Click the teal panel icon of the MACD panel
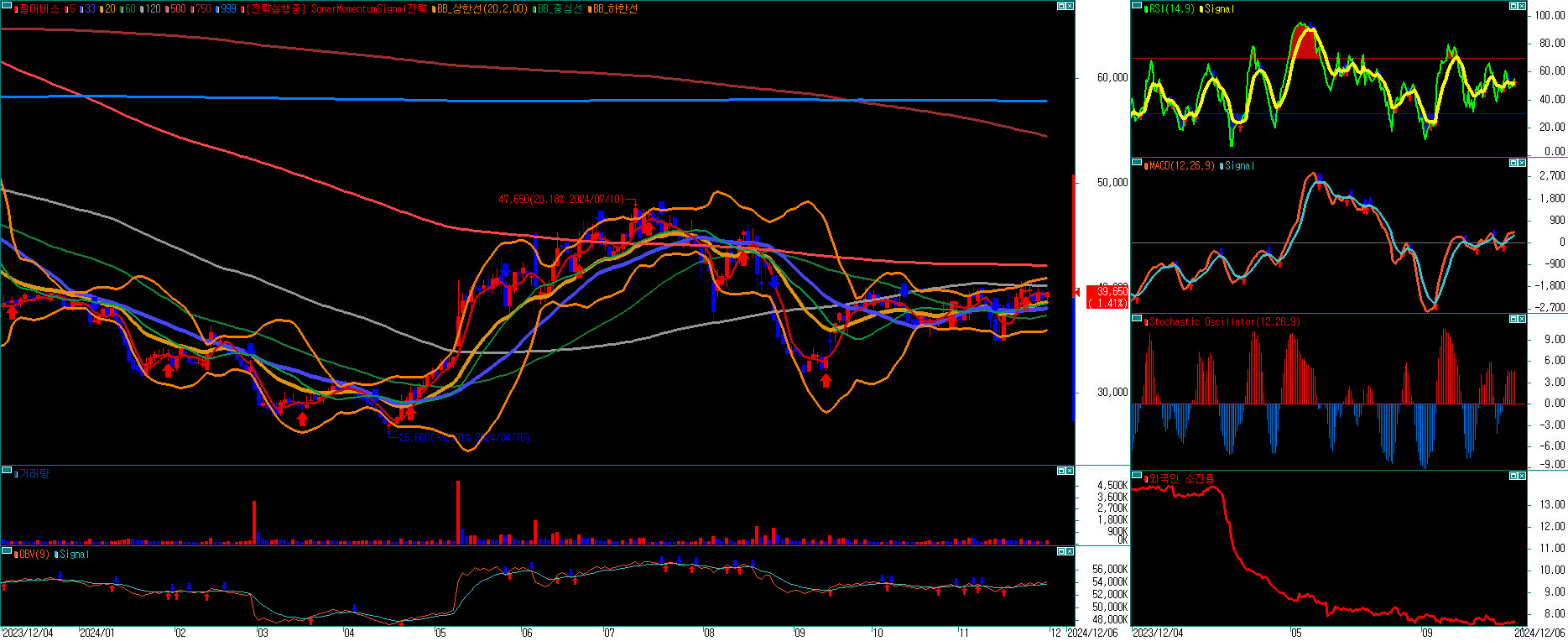1568x641 pixels. (1137, 163)
